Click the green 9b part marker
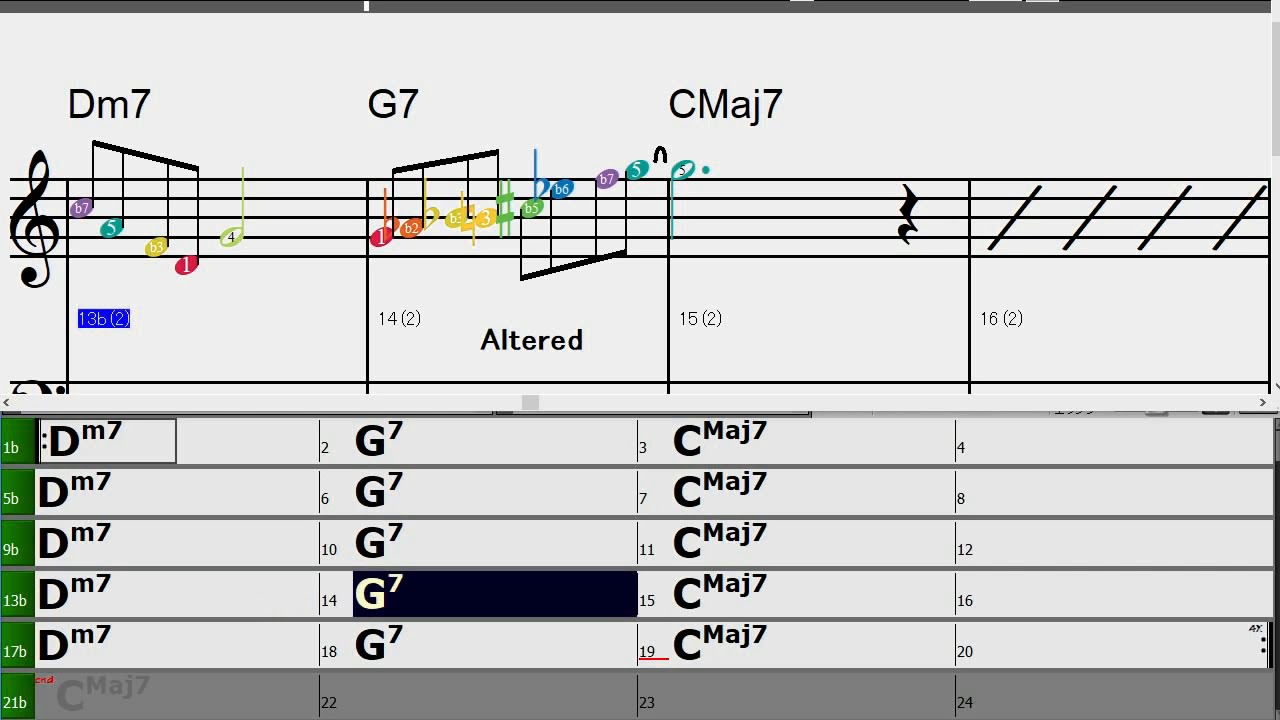Image resolution: width=1280 pixels, height=720 pixels. pyautogui.click(x=17, y=543)
